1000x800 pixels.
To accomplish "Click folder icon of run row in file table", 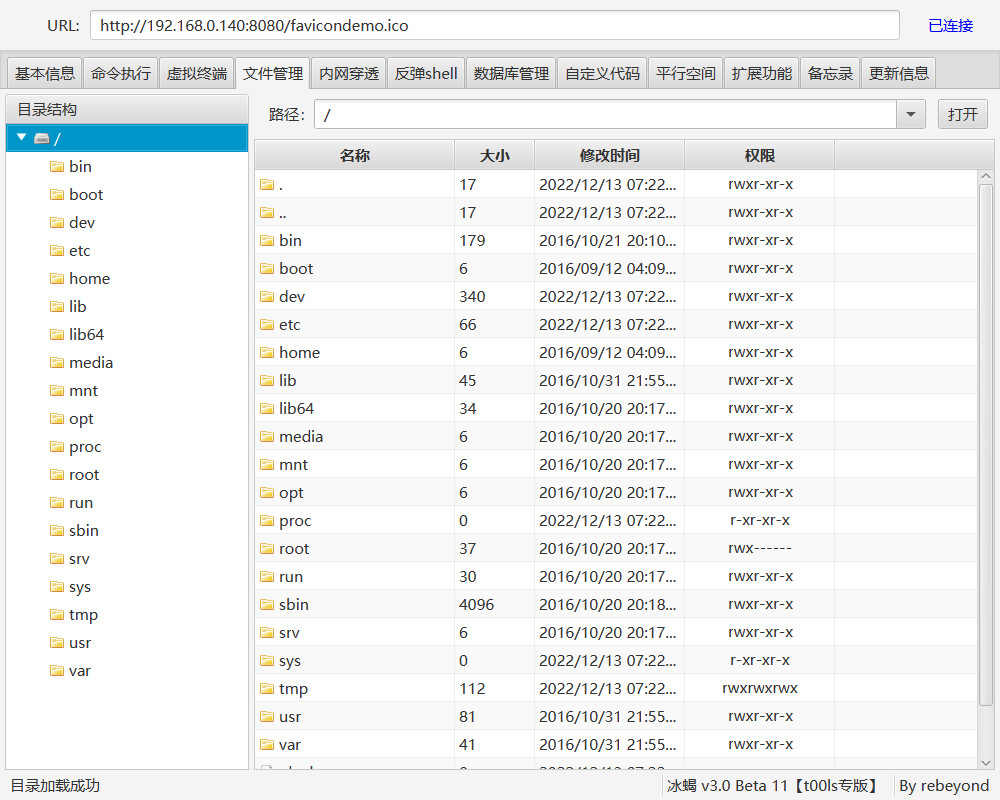I will (x=267, y=577).
